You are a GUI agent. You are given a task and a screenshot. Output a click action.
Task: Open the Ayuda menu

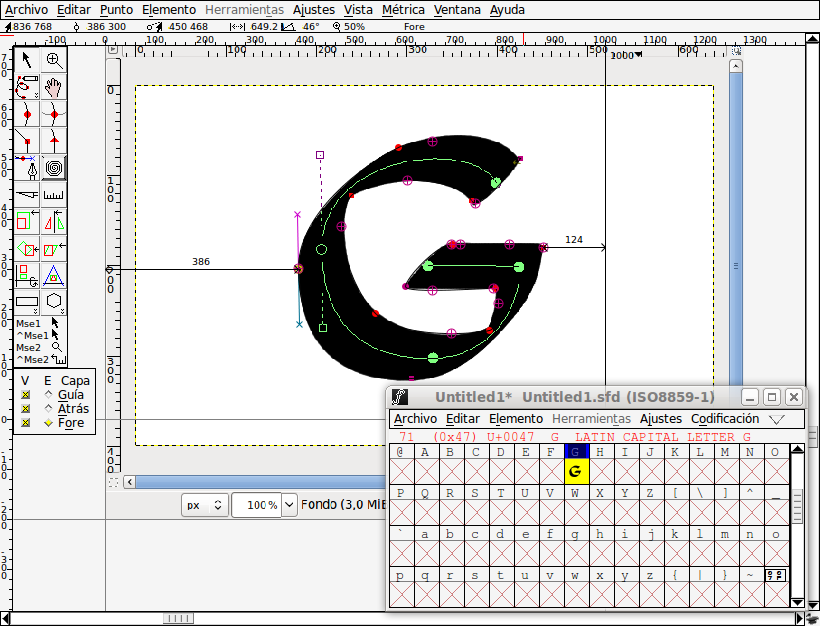(x=507, y=10)
